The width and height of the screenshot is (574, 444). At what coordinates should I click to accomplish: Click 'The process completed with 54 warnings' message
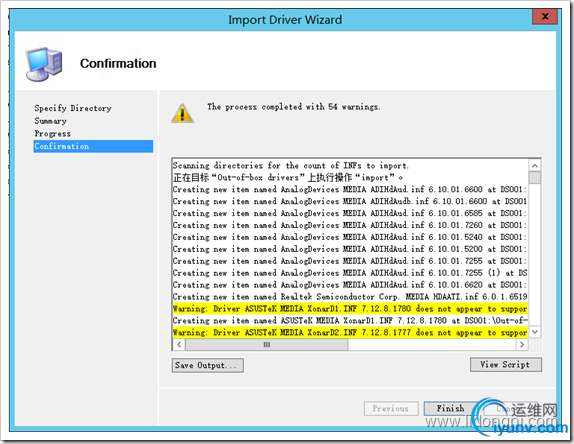pyautogui.click(x=294, y=107)
